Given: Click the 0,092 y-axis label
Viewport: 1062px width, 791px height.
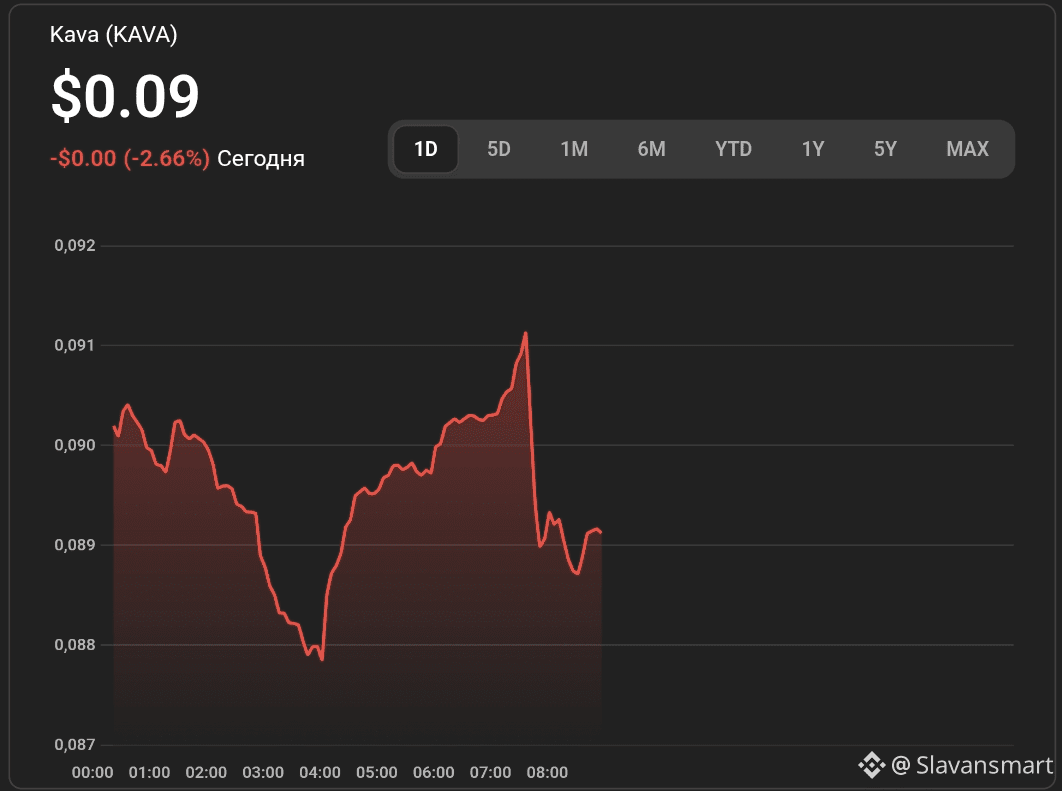Looking at the screenshot, I should click(75, 246).
